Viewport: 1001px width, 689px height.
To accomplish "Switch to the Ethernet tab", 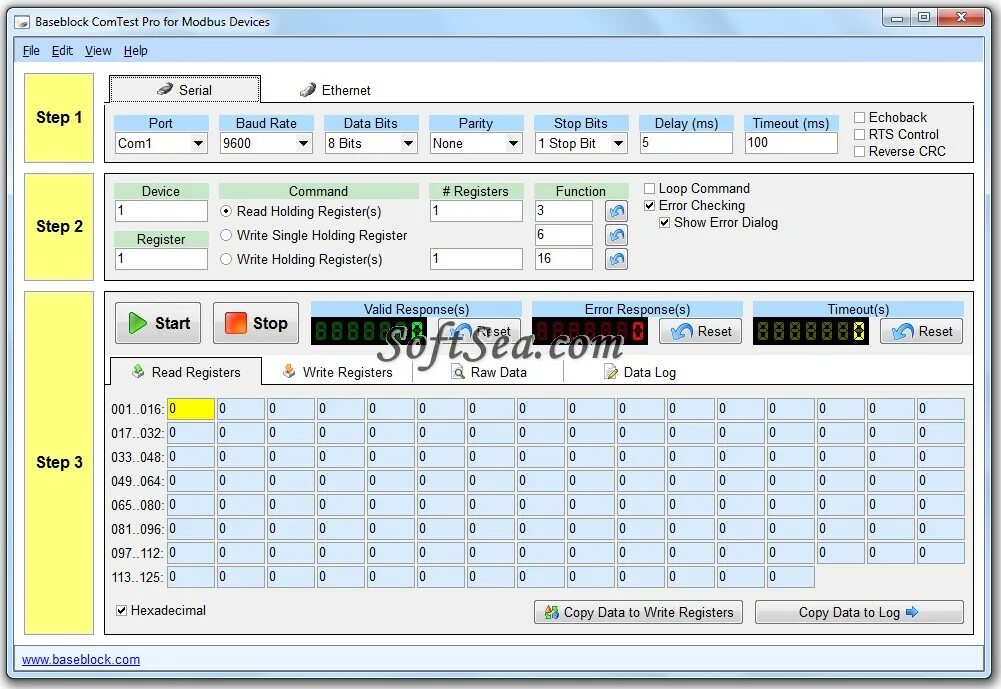I will 335,90.
